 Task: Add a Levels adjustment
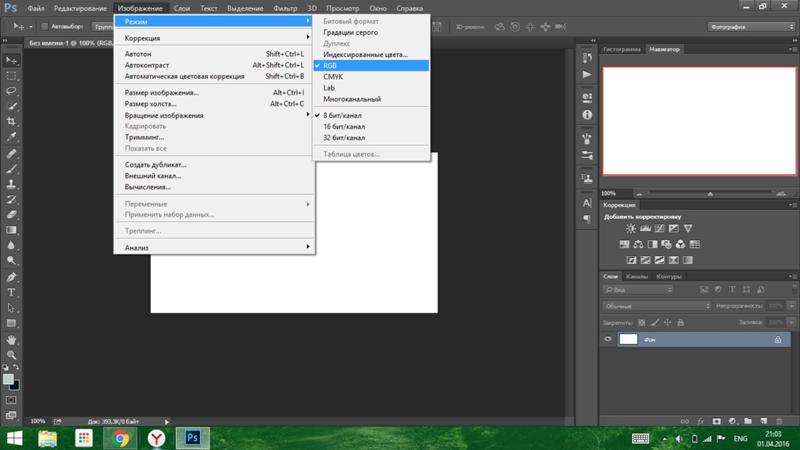click(x=645, y=229)
